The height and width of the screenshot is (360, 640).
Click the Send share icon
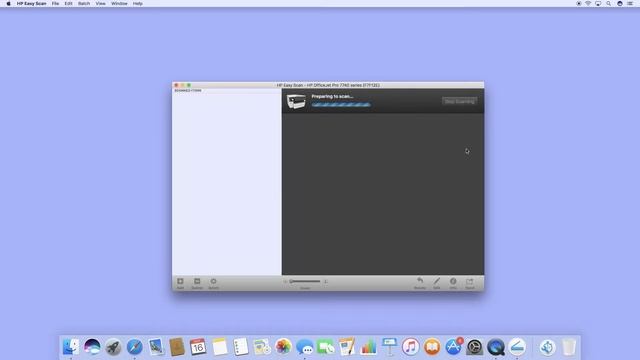pyautogui.click(x=470, y=281)
